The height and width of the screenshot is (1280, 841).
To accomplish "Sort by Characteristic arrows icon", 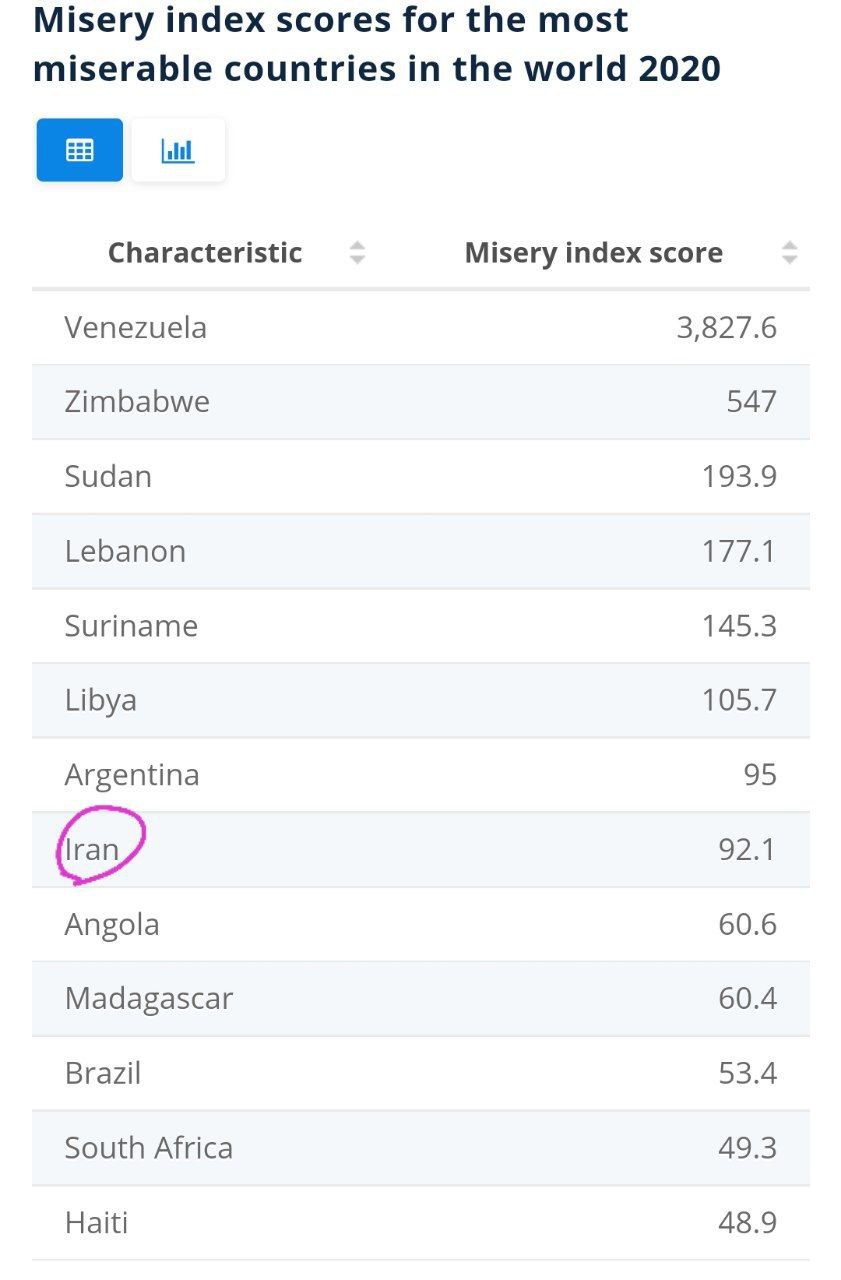I will [357, 253].
